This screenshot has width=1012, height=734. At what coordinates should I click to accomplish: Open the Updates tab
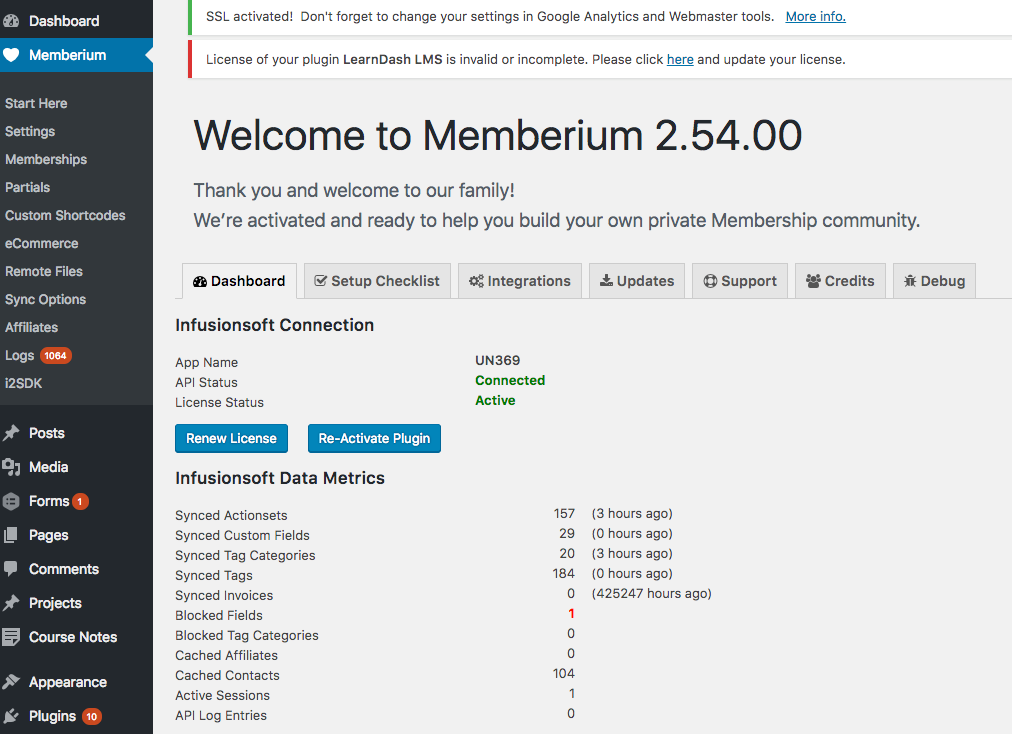[x=636, y=281]
